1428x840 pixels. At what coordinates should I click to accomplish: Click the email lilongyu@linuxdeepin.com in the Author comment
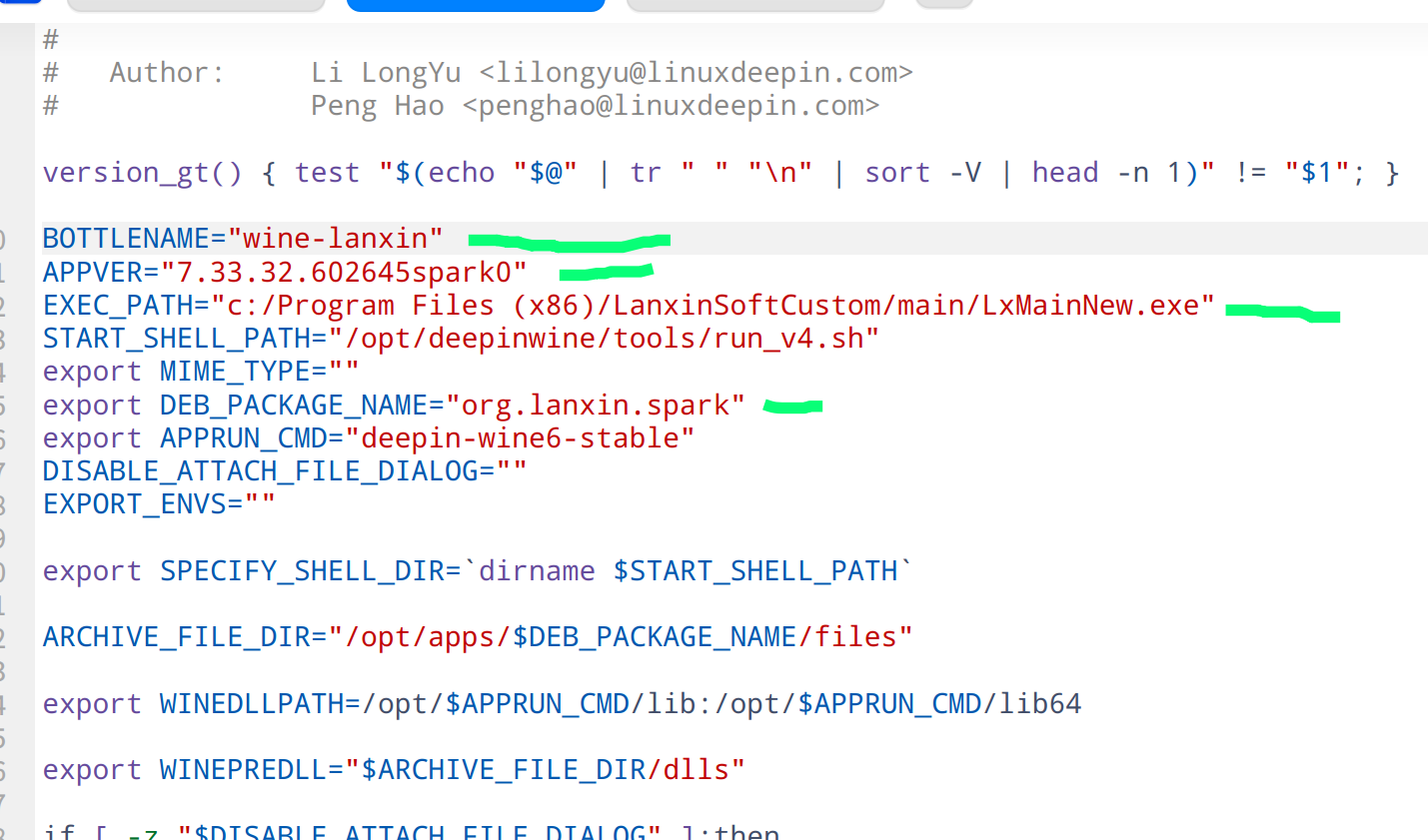click(x=696, y=73)
